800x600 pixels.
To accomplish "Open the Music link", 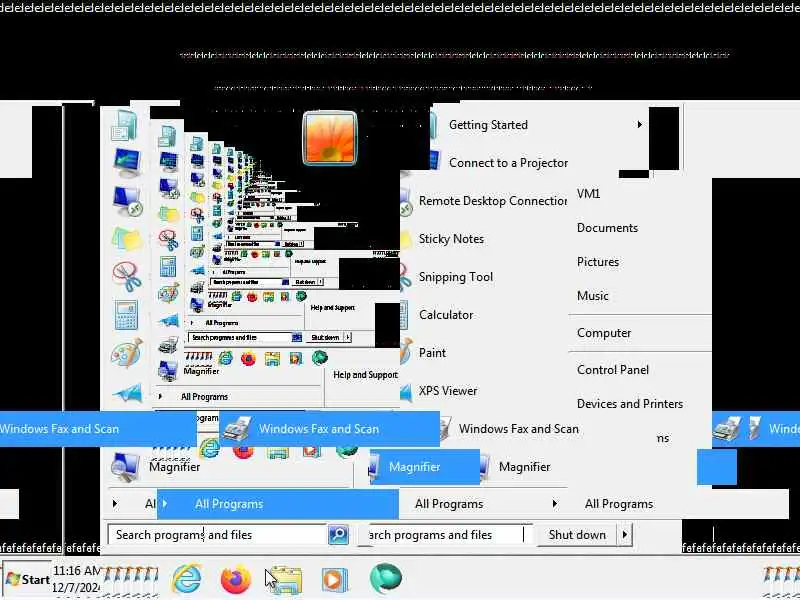I will point(592,296).
